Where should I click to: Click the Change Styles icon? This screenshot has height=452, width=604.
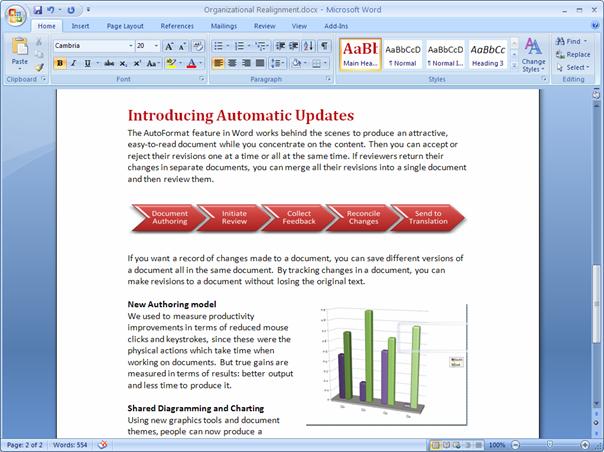(533, 52)
